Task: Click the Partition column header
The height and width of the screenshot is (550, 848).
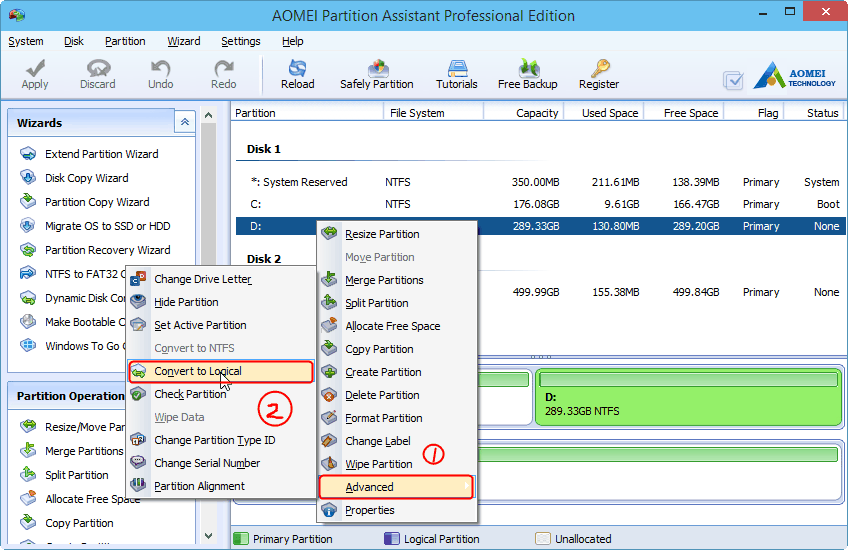Action: click(x=307, y=113)
